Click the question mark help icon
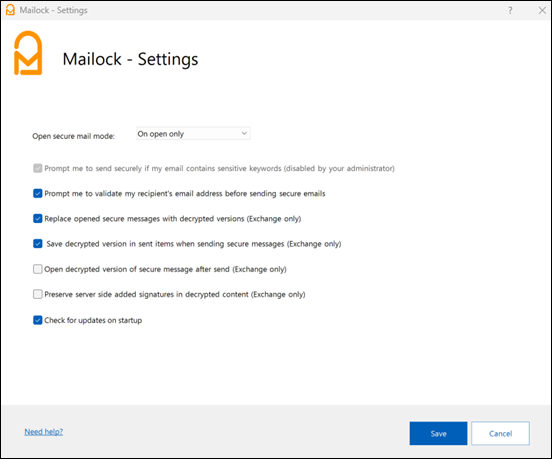 (510, 11)
